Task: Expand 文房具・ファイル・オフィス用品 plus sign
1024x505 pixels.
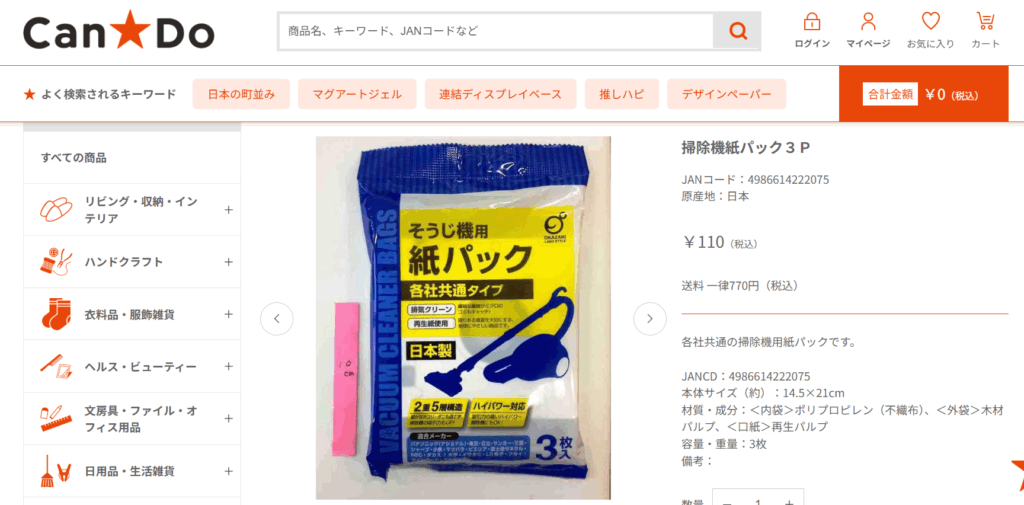Action: (229, 419)
